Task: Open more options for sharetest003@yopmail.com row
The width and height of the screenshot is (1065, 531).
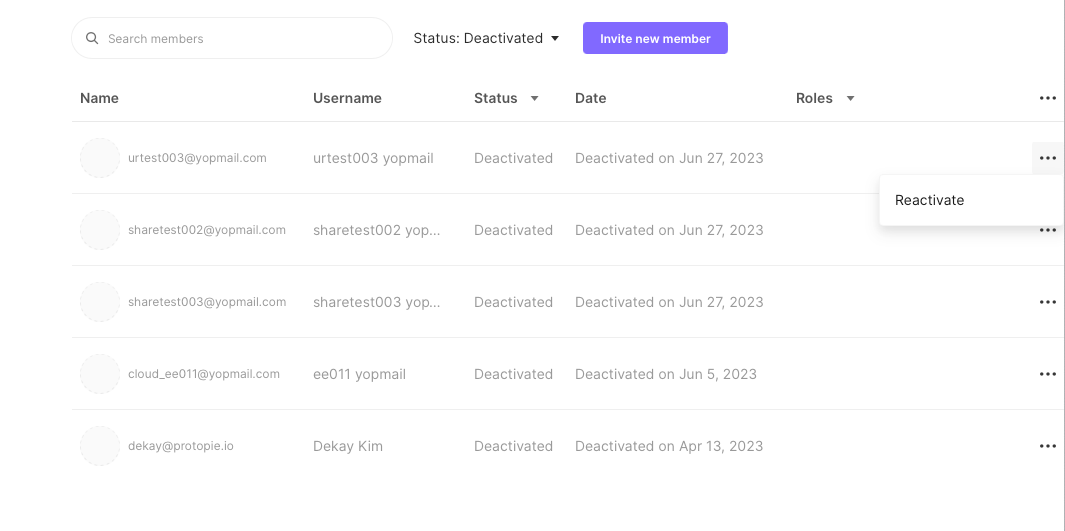Action: point(1047,302)
